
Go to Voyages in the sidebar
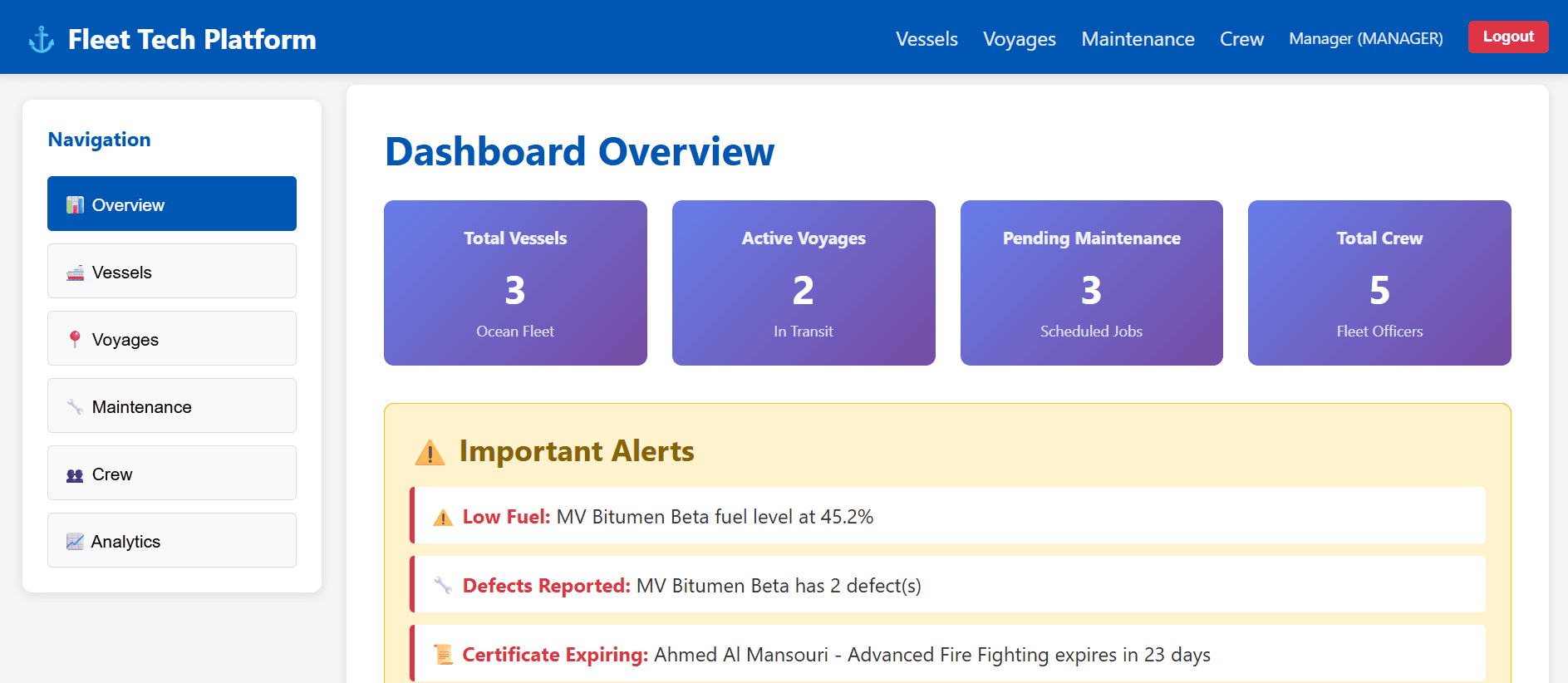[x=172, y=338]
